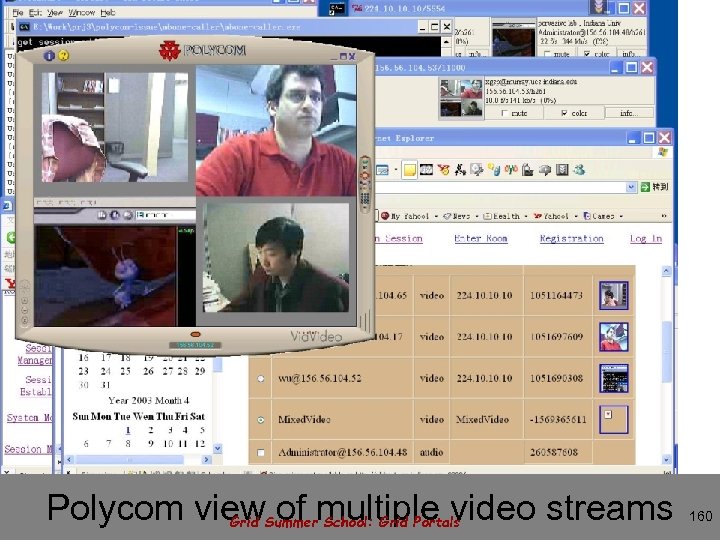
Task: Click the keypad icon on Polycom's right side panel
Action: point(365,199)
